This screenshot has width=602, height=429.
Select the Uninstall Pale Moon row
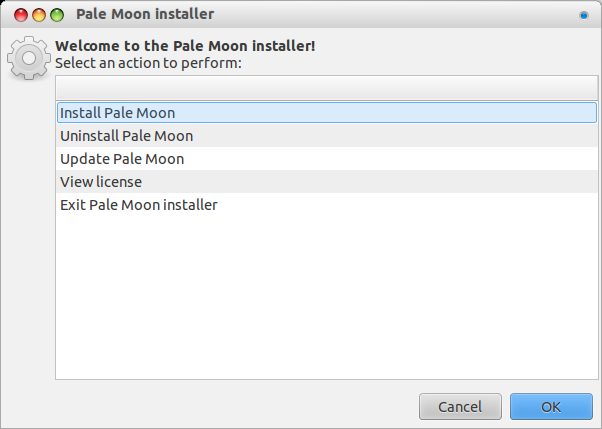pos(327,136)
